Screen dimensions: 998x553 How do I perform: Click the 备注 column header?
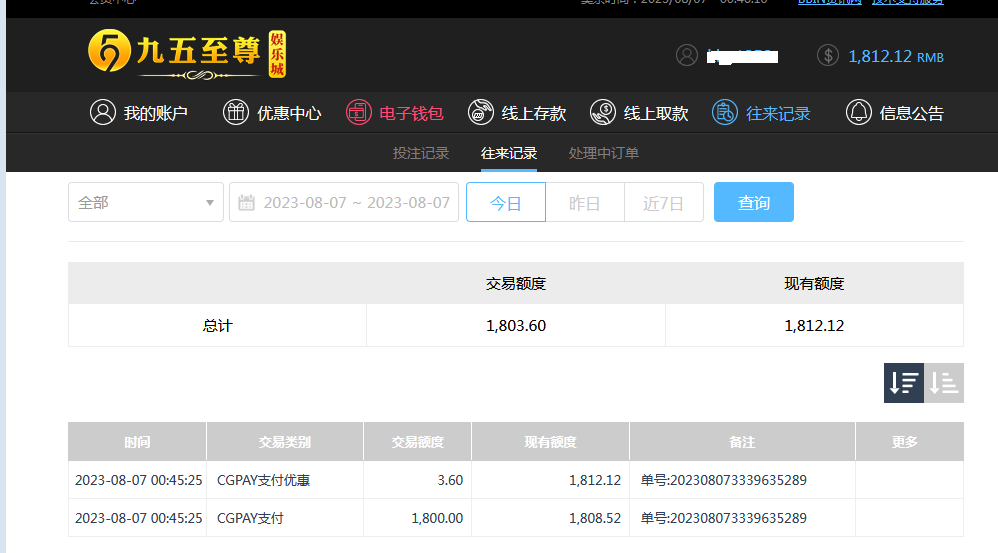click(x=742, y=442)
